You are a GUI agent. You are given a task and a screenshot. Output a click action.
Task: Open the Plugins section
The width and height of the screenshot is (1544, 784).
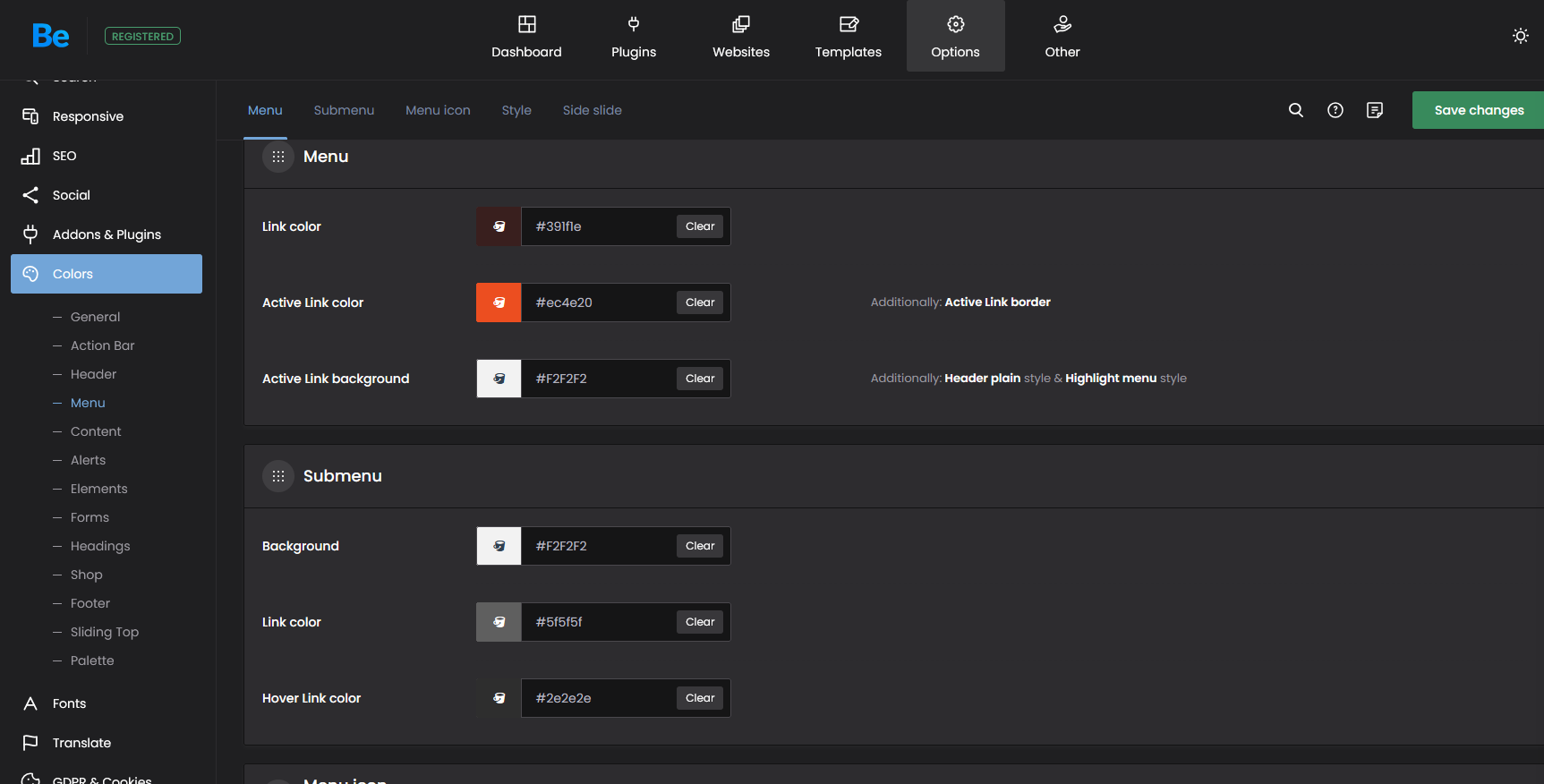[634, 37]
